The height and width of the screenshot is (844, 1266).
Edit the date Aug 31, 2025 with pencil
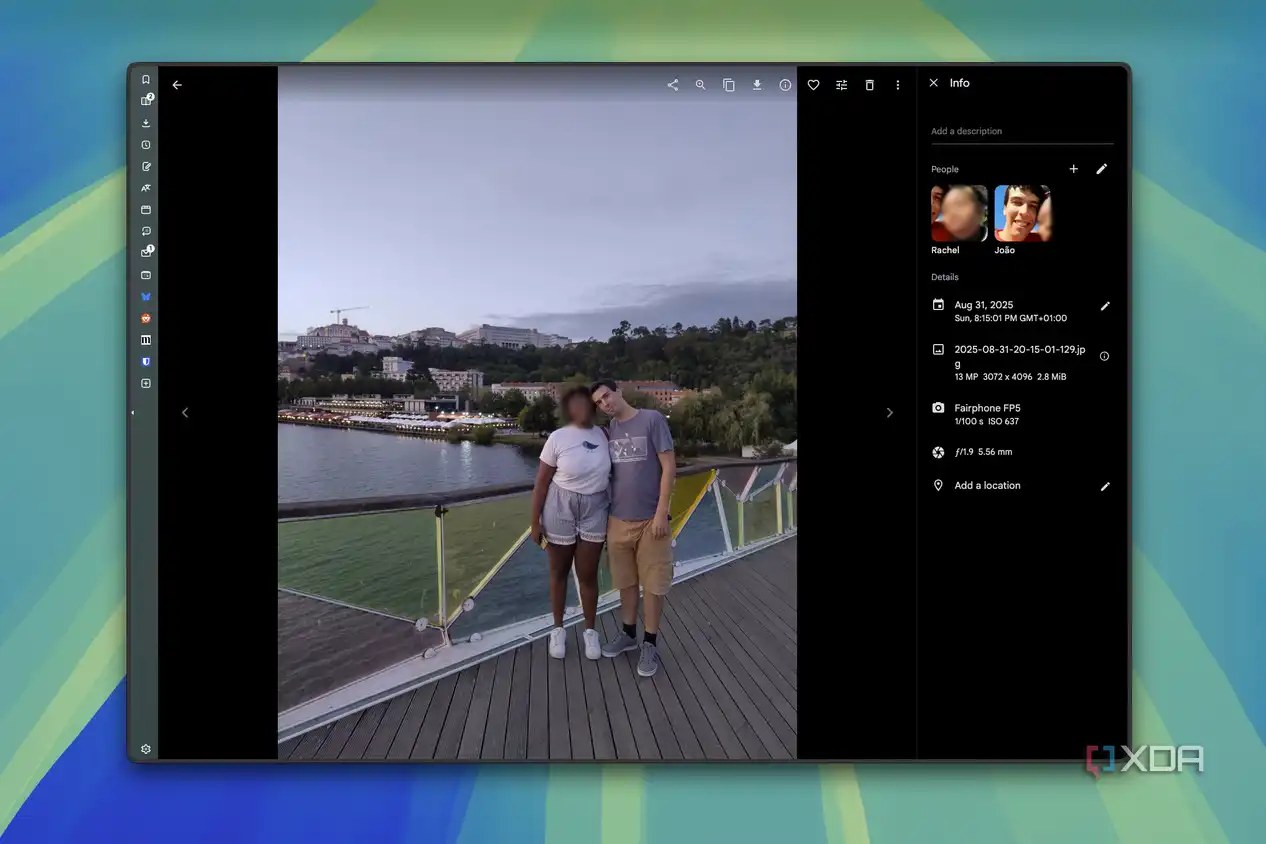click(x=1105, y=306)
